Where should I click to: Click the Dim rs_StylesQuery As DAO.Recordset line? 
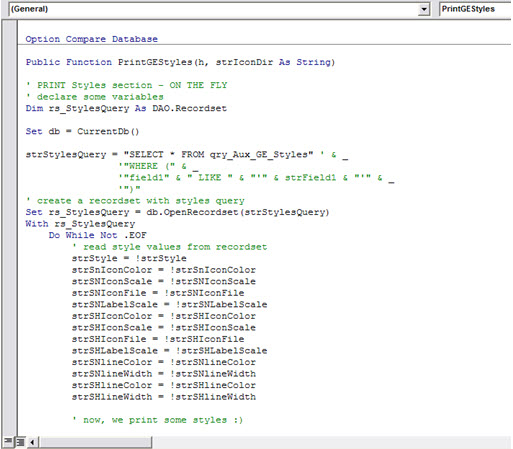126,108
